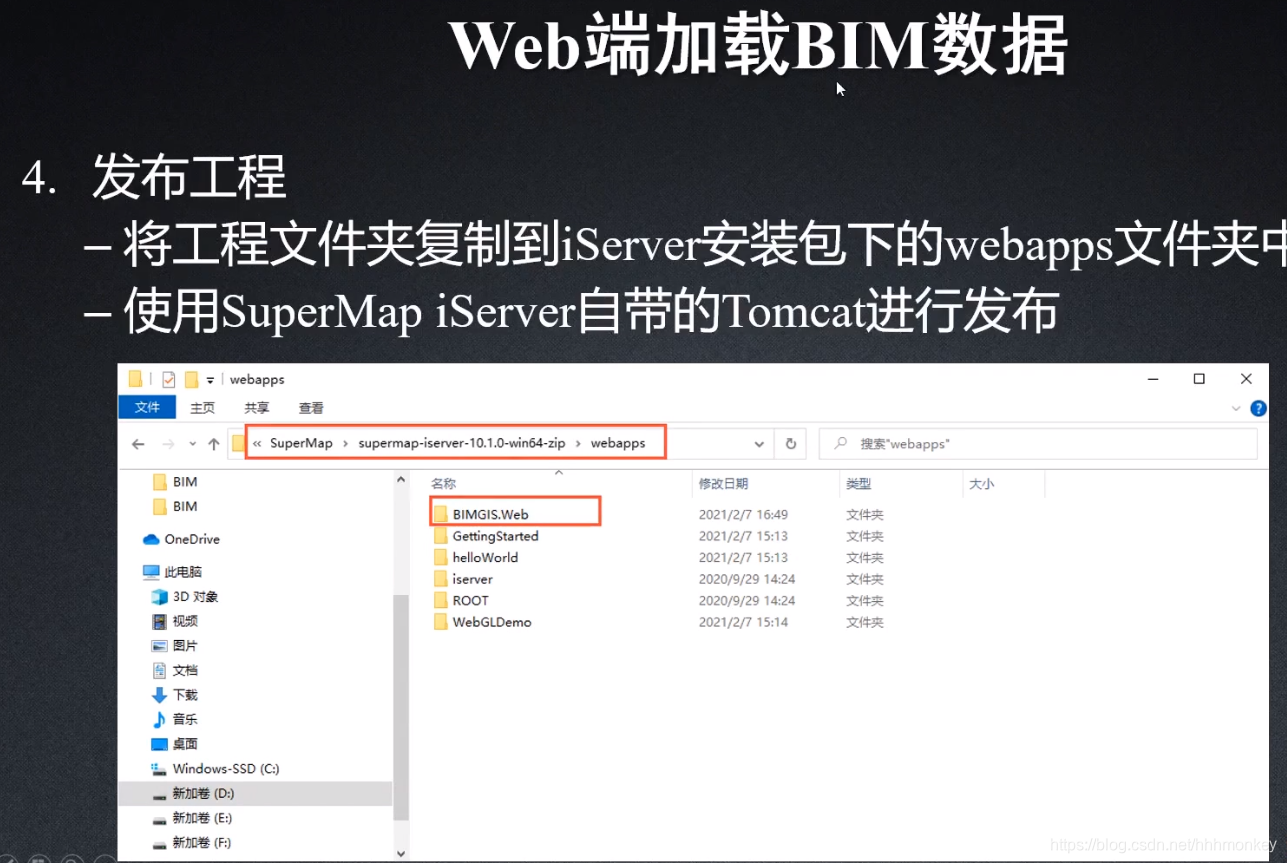Screen dimensions: 1287x863
Task: Click the 2021/2/7 16:49 date cell
Action: click(743, 514)
